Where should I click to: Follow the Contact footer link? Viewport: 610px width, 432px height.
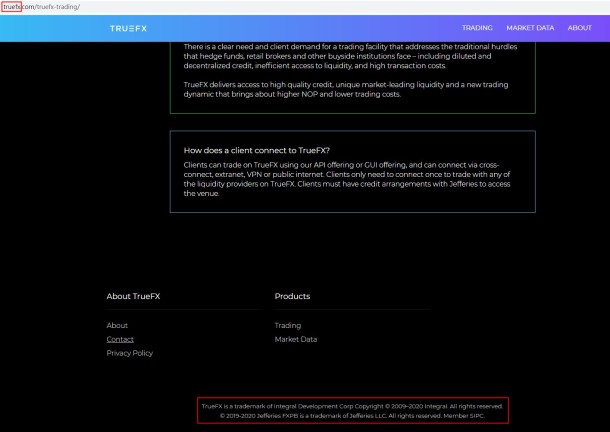(120, 339)
